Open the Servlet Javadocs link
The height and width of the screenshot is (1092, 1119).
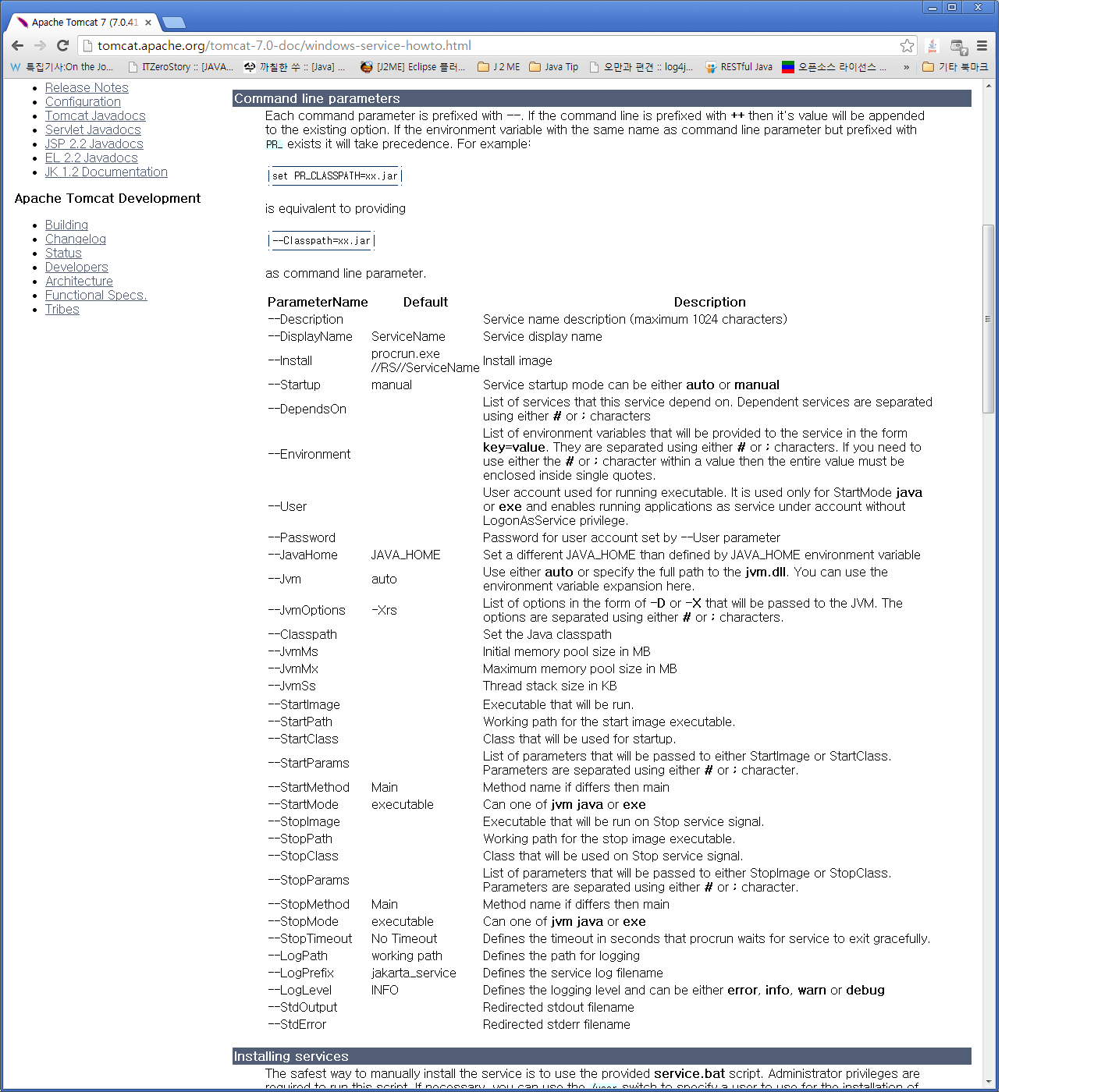tap(93, 129)
